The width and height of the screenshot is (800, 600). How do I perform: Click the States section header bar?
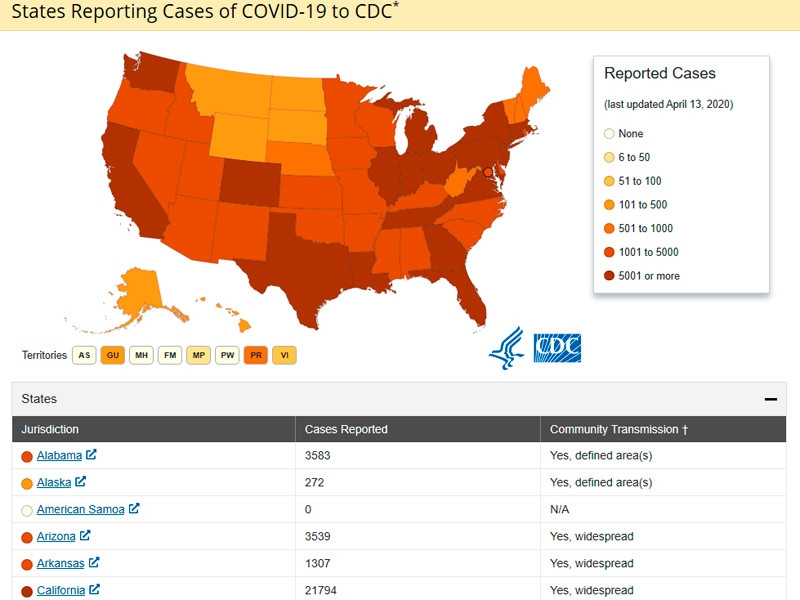[399, 399]
